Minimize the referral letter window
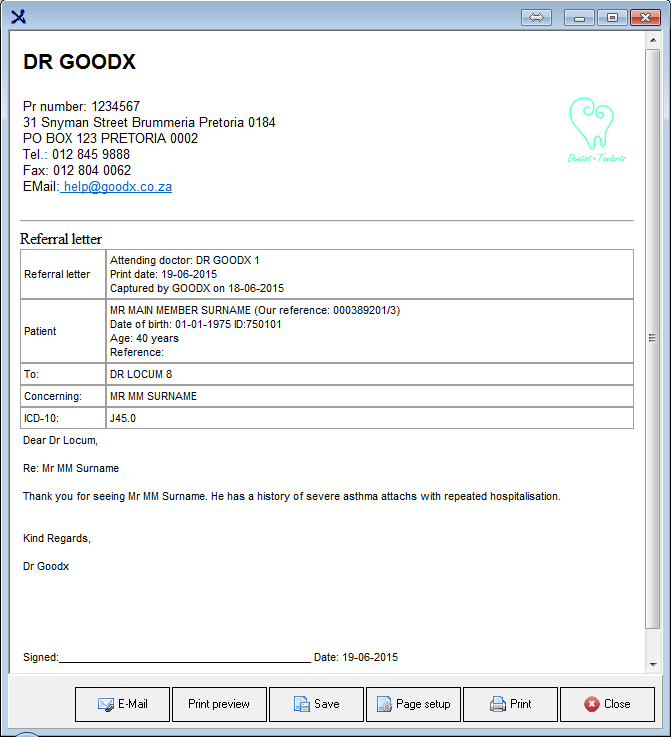The height and width of the screenshot is (737, 671). click(579, 18)
